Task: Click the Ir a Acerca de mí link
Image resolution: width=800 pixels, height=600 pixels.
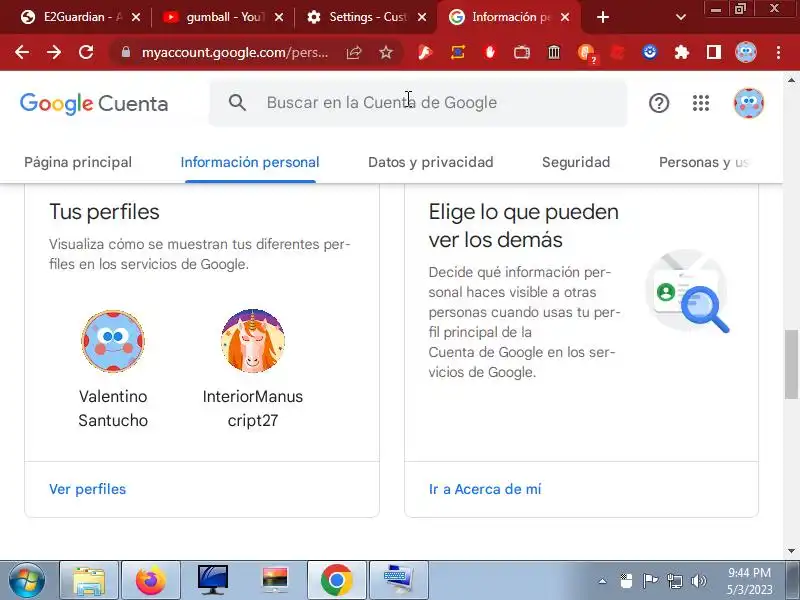Action: coord(485,489)
